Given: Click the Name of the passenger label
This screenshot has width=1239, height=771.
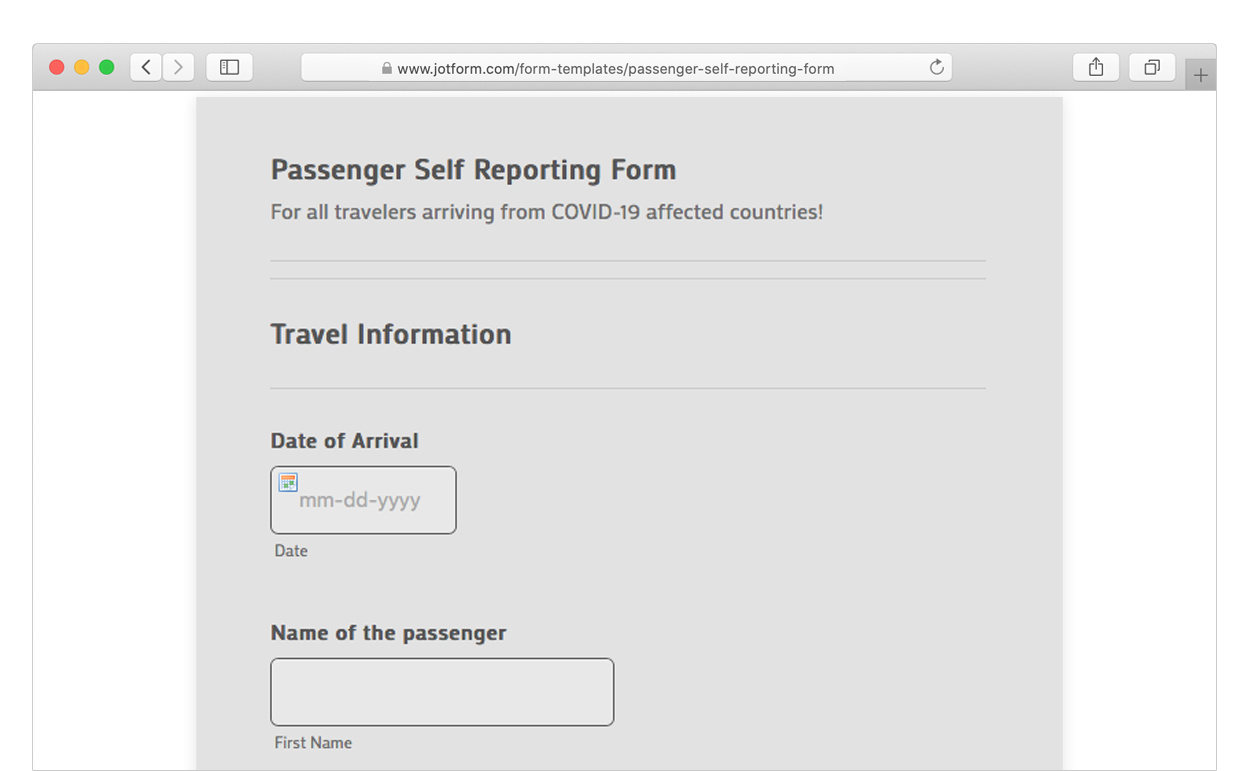Looking at the screenshot, I should coord(388,633).
